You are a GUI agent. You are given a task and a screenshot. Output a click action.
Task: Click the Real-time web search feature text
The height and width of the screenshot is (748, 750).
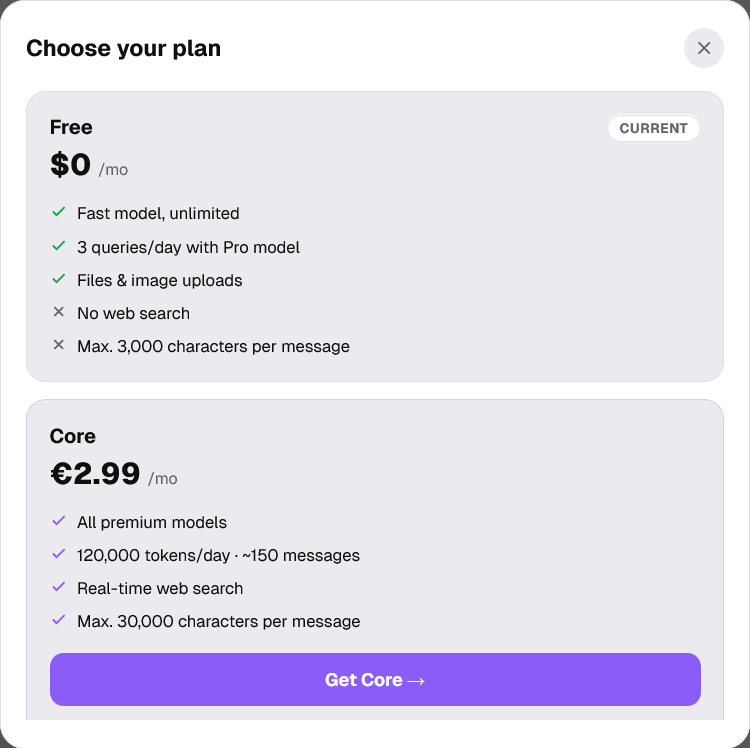(160, 588)
